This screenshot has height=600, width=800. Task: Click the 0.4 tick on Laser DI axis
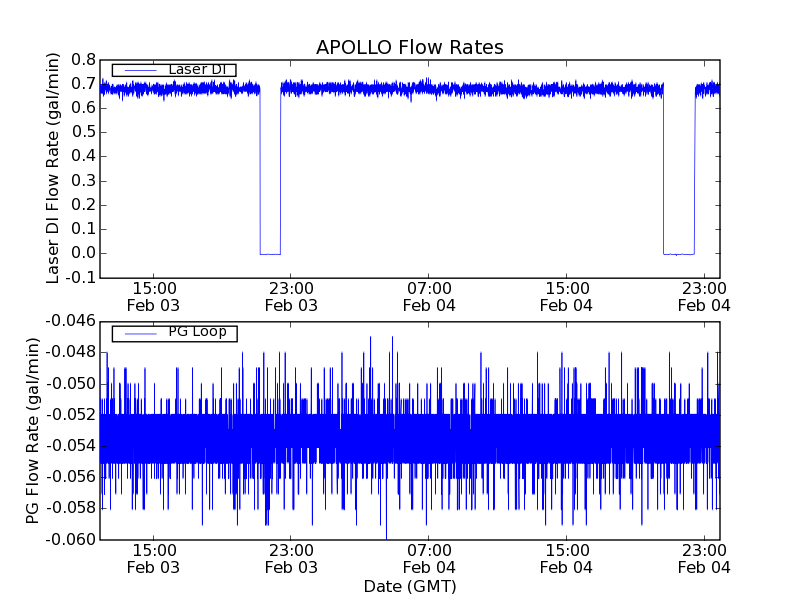[x=84, y=156]
